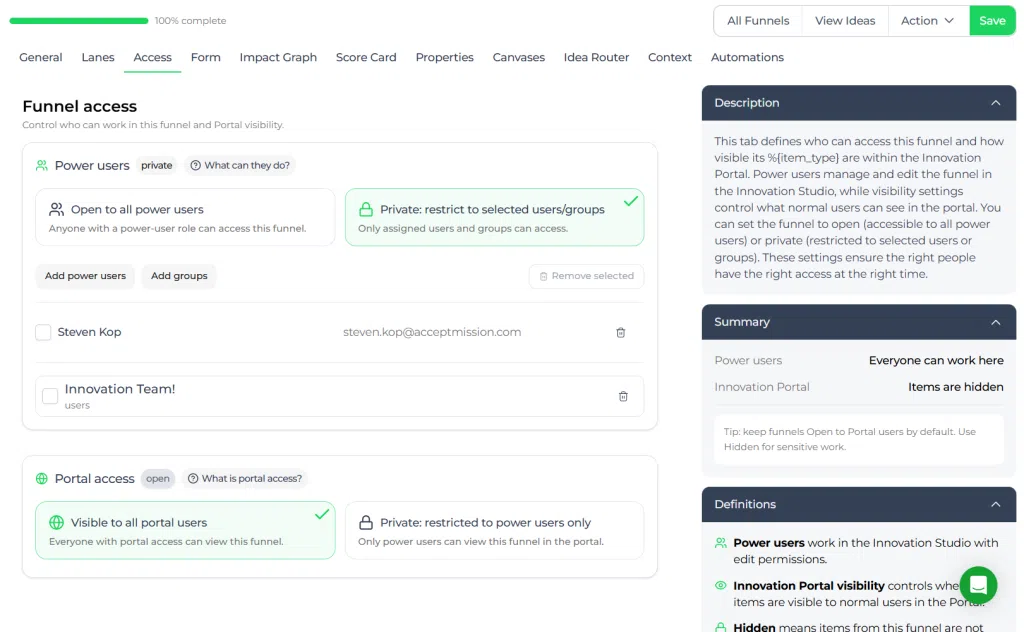The image size is (1024, 632).
Task: Collapse the Description panel
Action: (995, 103)
